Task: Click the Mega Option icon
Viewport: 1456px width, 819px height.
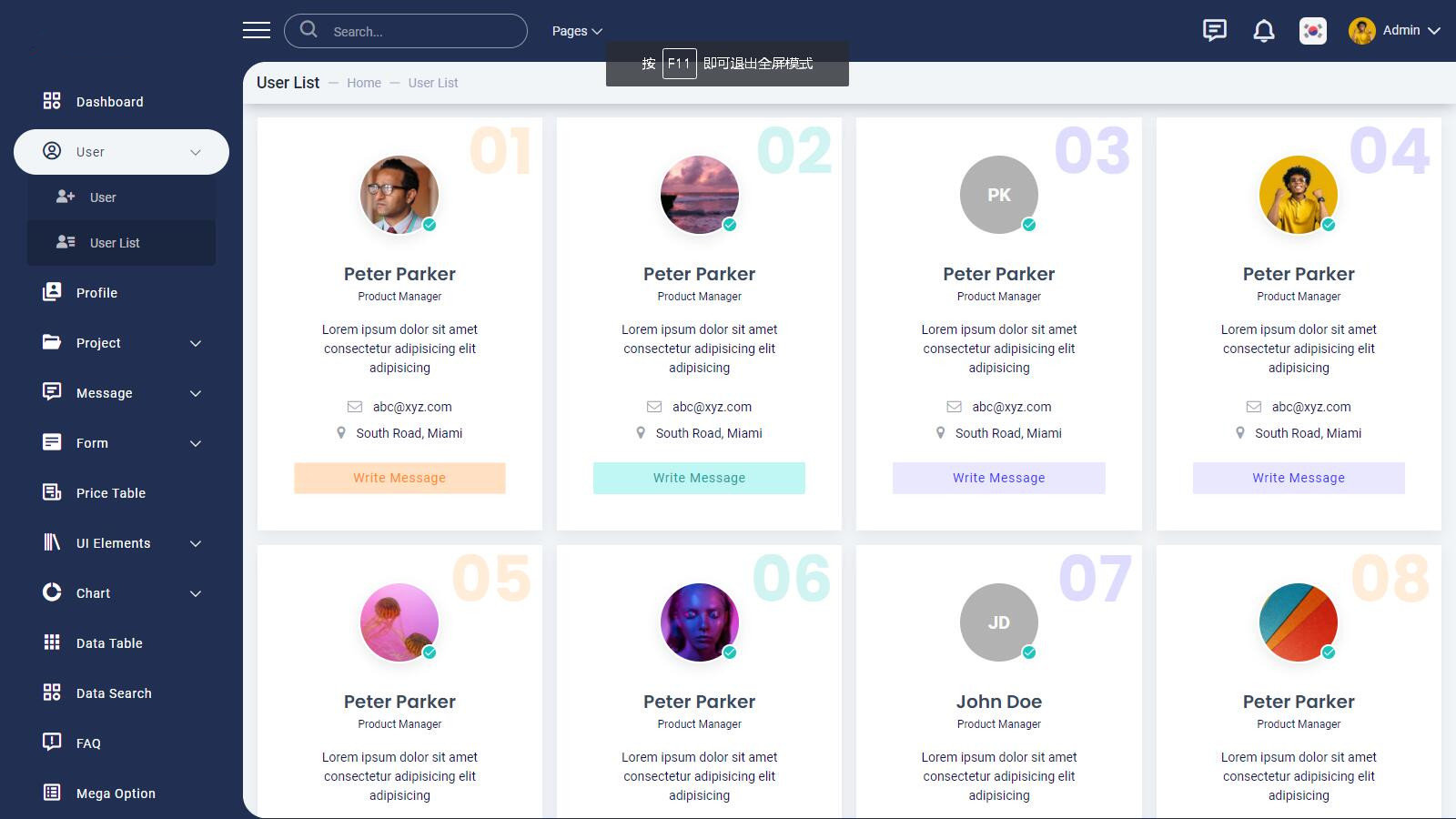Action: pos(52,793)
